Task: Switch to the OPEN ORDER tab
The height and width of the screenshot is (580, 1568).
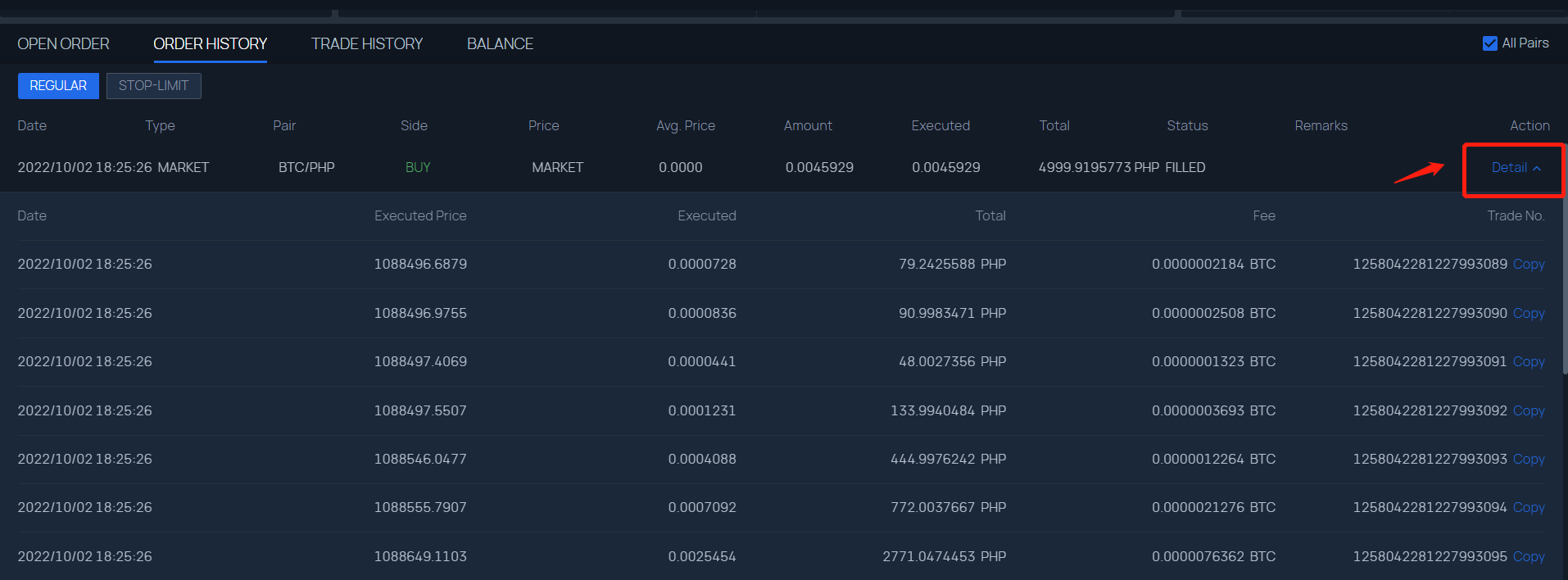Action: click(63, 43)
